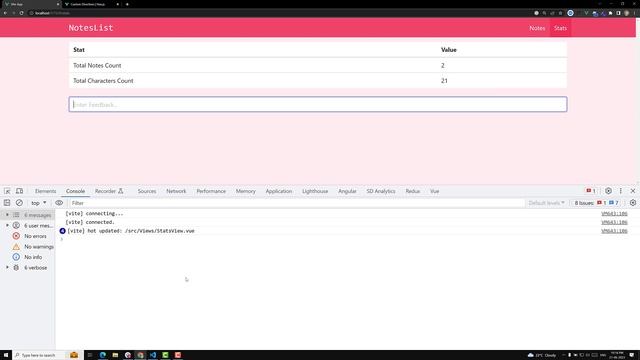Open Visual Studio Code from taskbar
Screen dimensions: 640x360
click(153, 355)
